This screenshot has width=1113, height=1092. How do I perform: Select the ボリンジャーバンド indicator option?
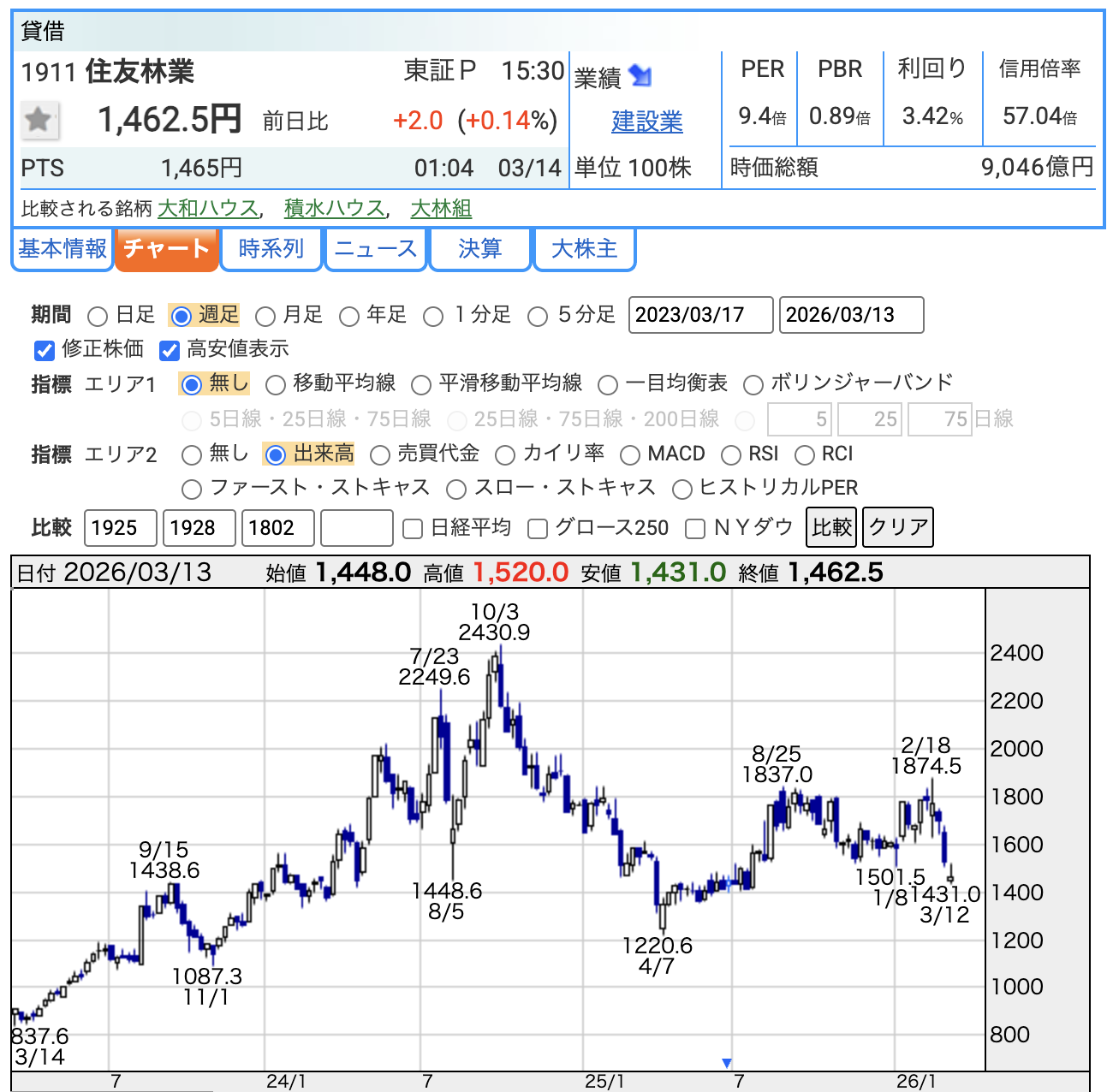click(x=753, y=385)
